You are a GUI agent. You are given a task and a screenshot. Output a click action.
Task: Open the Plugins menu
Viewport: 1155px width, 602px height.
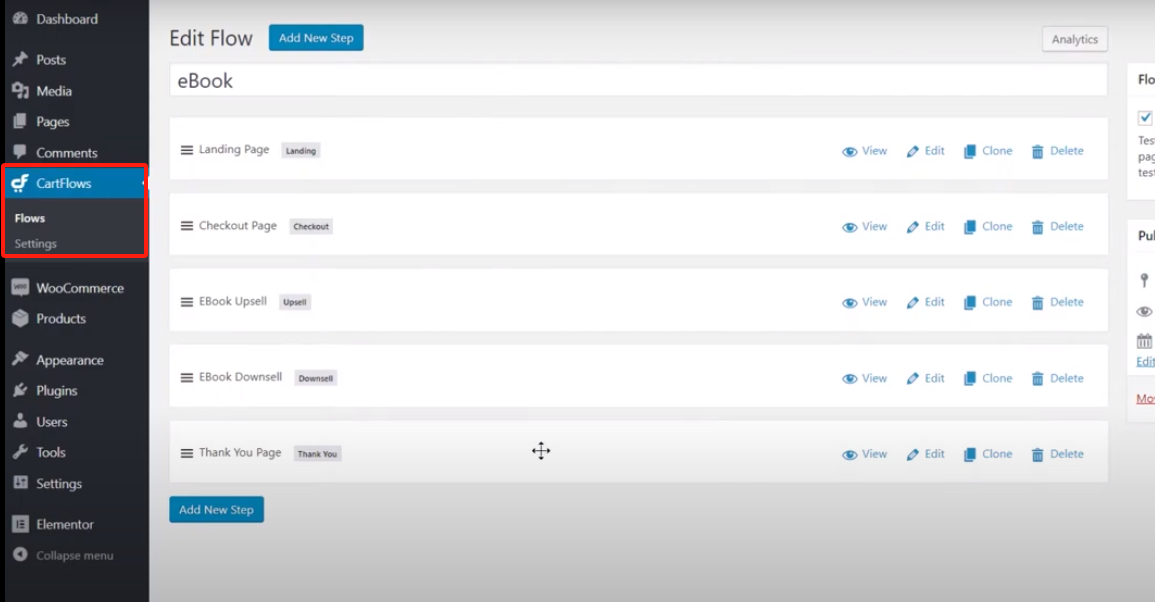tap(56, 391)
